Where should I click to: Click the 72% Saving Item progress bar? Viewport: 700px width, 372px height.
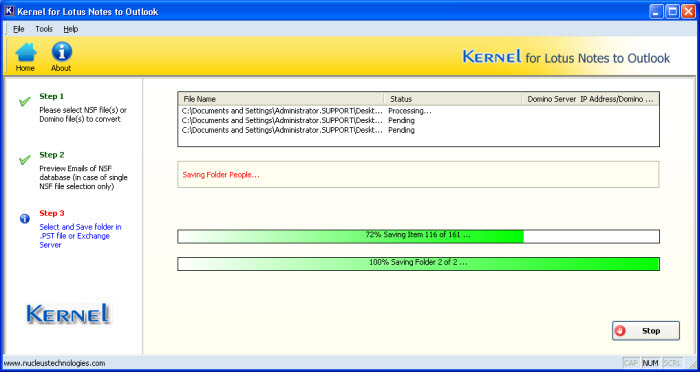(x=418, y=236)
